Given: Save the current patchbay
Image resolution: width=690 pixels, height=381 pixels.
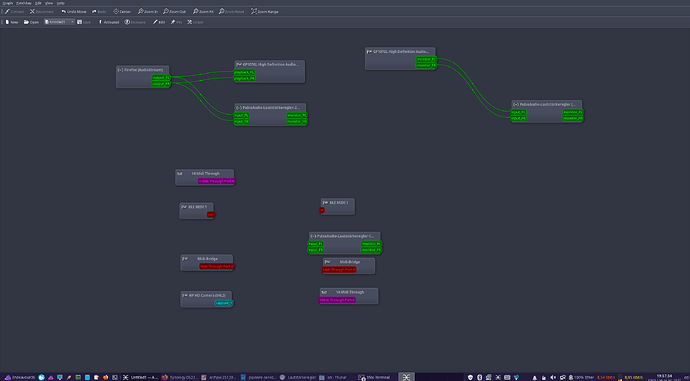Looking at the screenshot, I should point(84,22).
